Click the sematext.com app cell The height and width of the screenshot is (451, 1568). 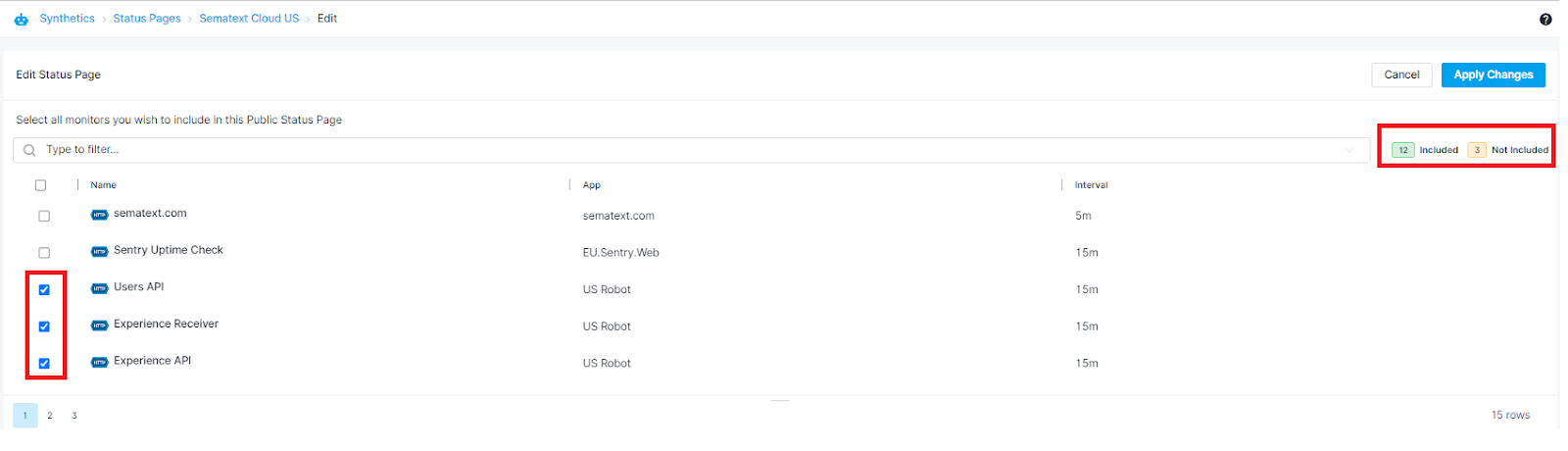[x=618, y=216]
